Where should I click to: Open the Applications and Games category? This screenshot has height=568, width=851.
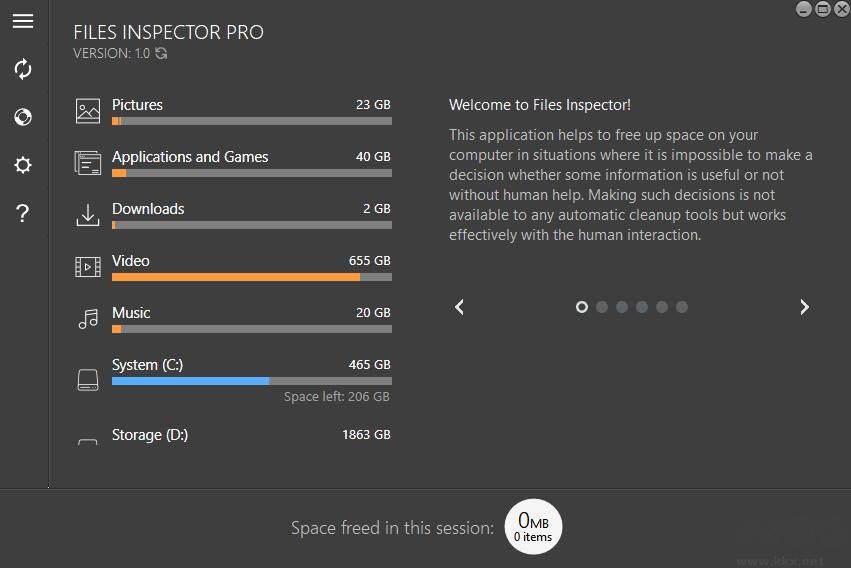point(190,157)
